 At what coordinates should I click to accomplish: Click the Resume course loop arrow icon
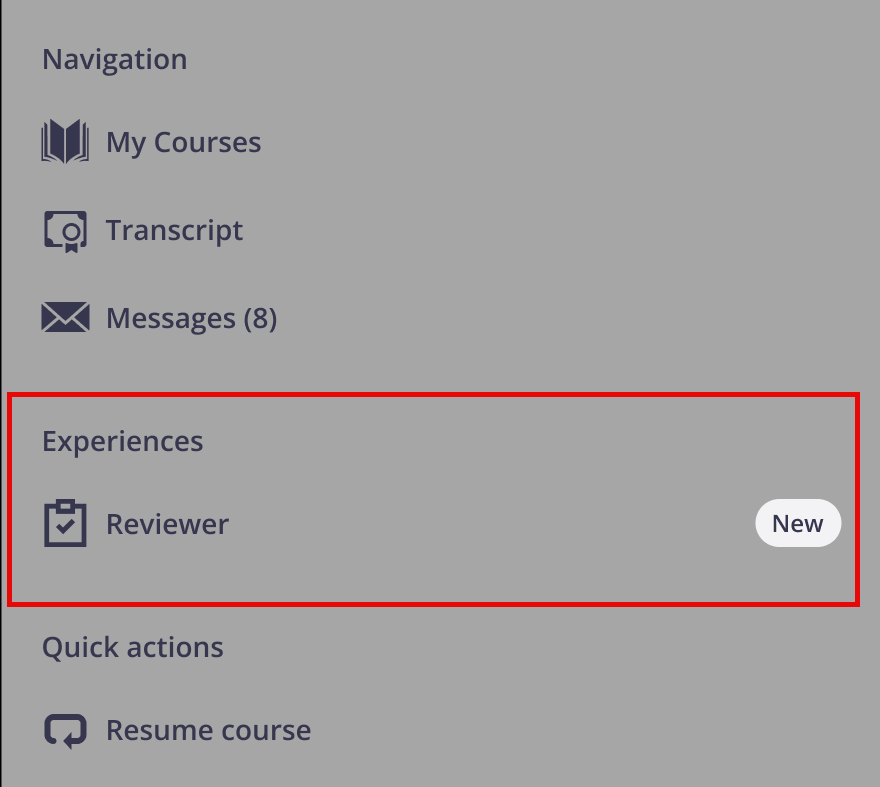click(x=65, y=730)
